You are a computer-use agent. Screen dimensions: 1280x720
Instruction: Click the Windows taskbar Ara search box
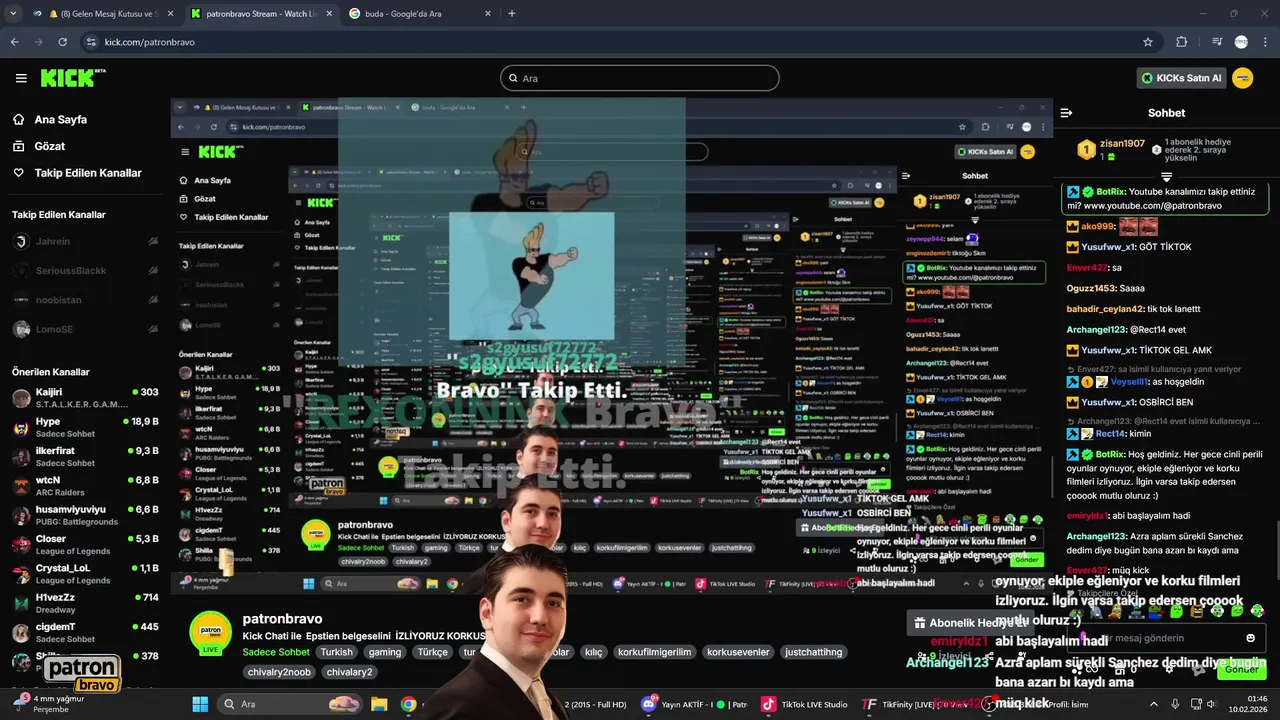point(290,704)
